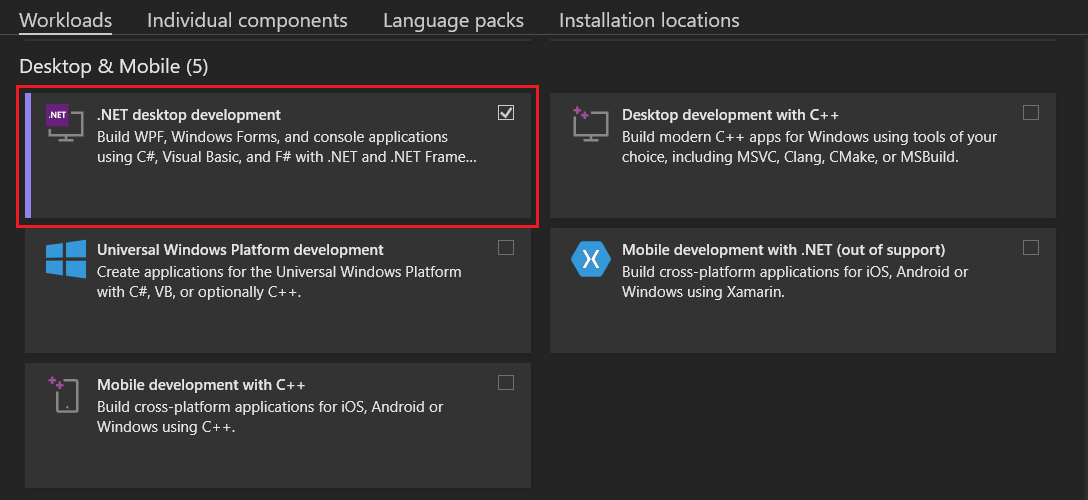Click the Mobile development with C++ phone icon
Image resolution: width=1088 pixels, height=500 pixels.
click(64, 394)
